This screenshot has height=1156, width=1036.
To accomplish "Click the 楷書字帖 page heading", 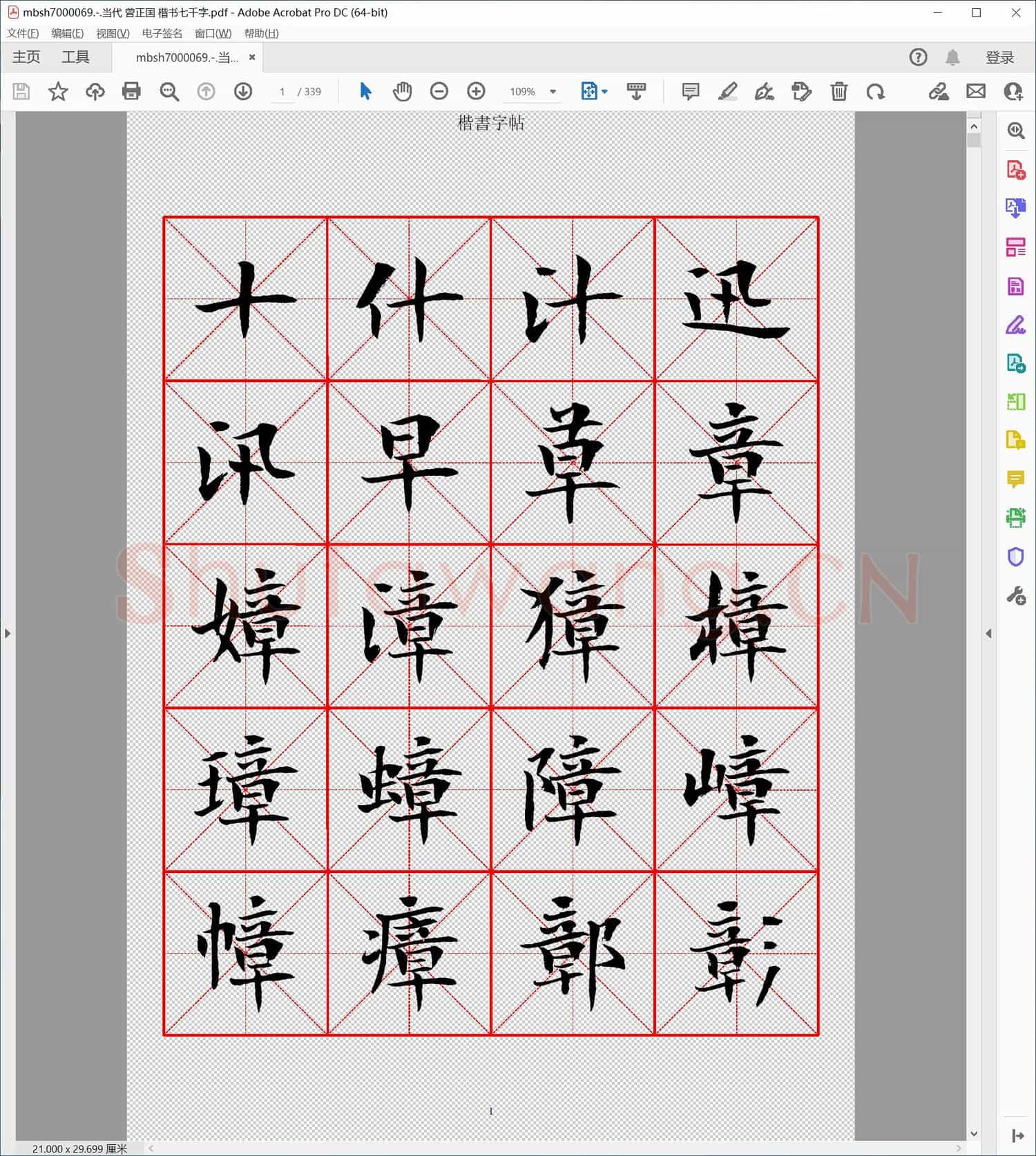I will tap(491, 123).
